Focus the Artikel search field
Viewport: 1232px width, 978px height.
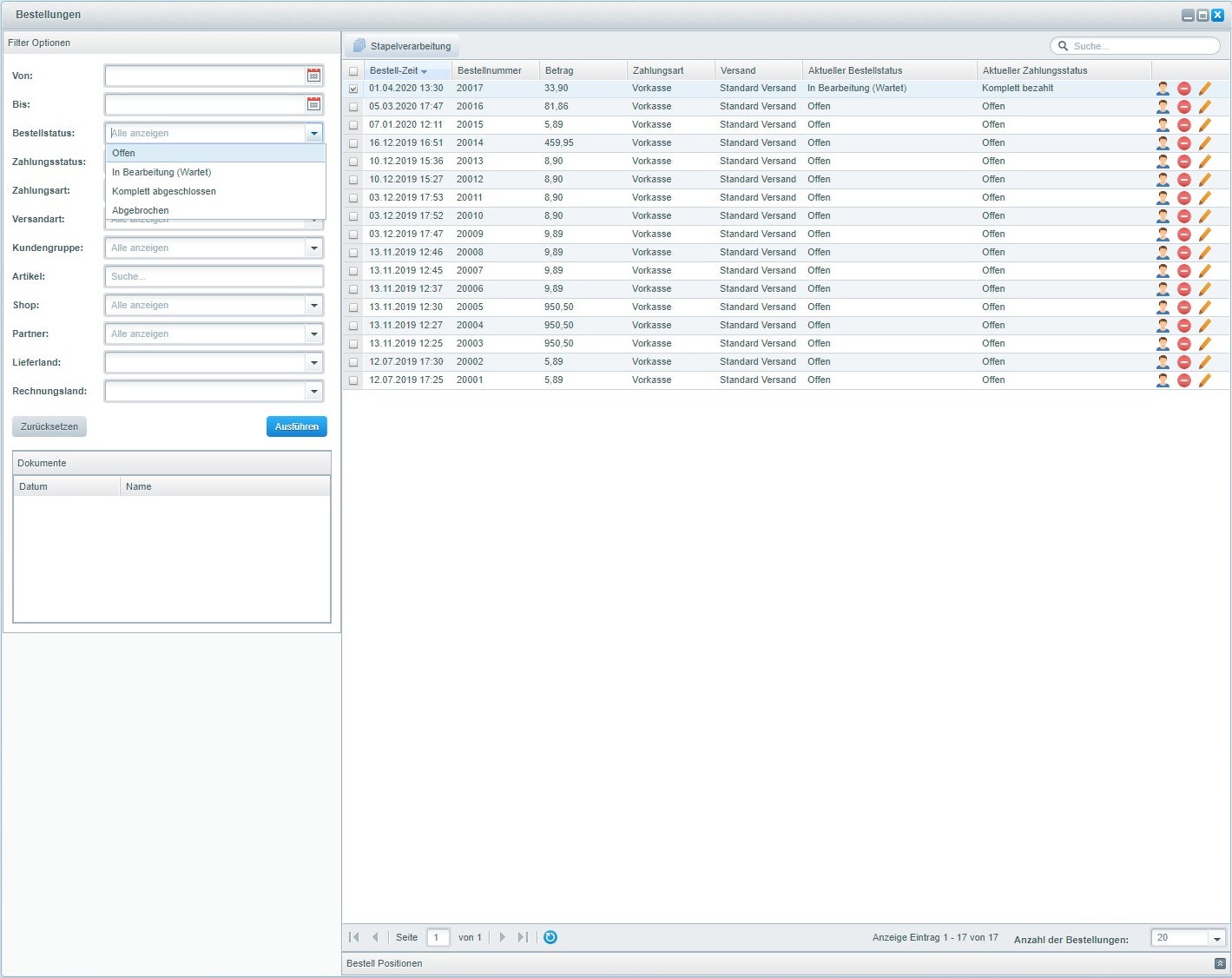[214, 276]
